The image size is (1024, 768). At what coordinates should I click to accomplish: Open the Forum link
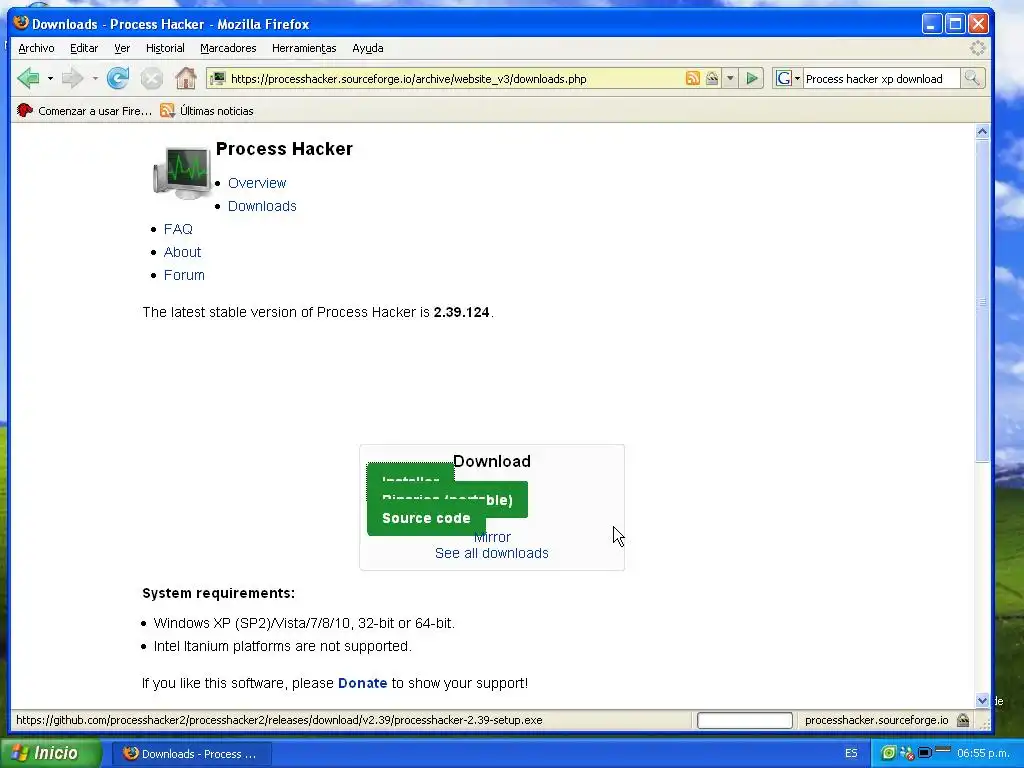coord(184,275)
